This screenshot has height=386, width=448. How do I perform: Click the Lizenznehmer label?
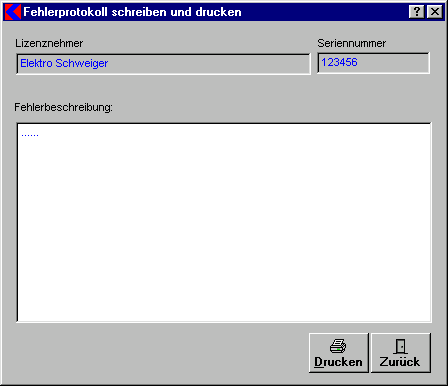[49, 43]
